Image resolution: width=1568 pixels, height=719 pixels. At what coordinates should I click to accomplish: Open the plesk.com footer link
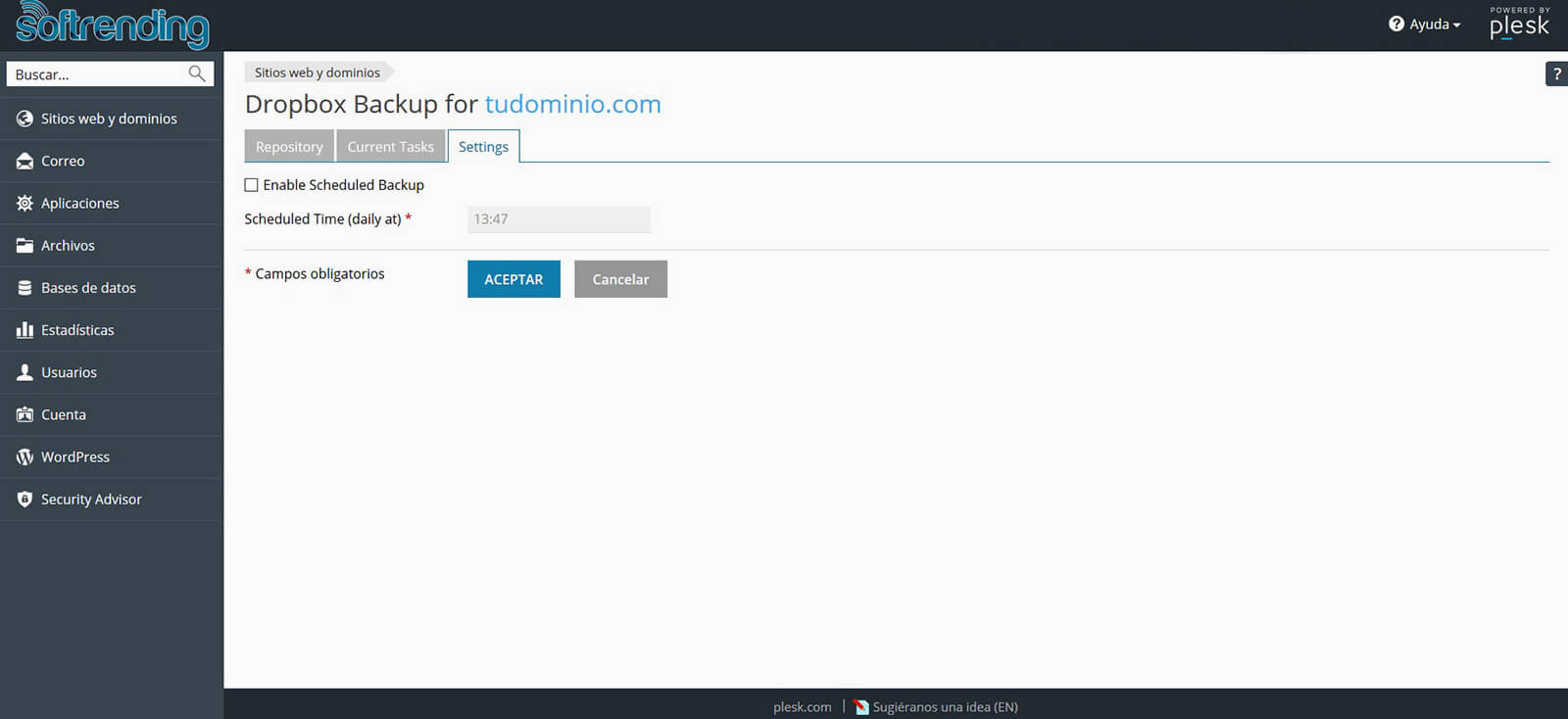coord(802,706)
